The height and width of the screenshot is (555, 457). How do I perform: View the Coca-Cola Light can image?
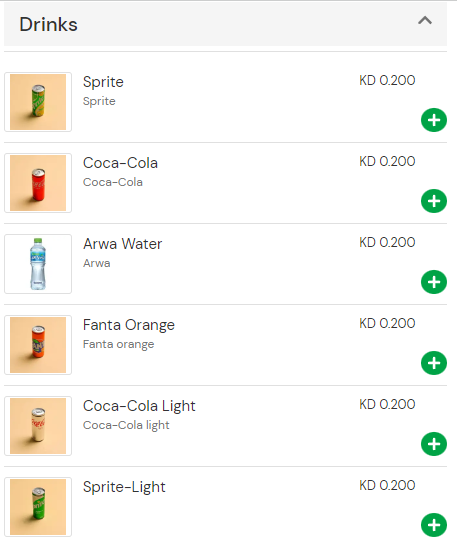click(38, 426)
